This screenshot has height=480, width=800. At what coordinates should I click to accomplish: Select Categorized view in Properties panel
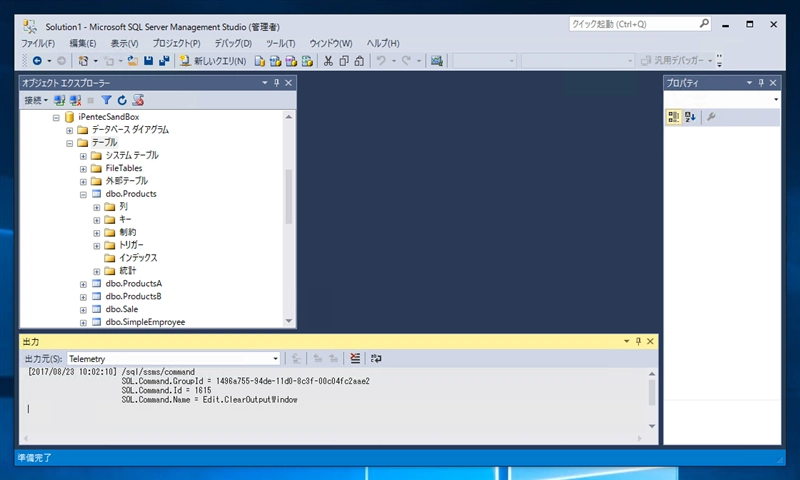[673, 117]
